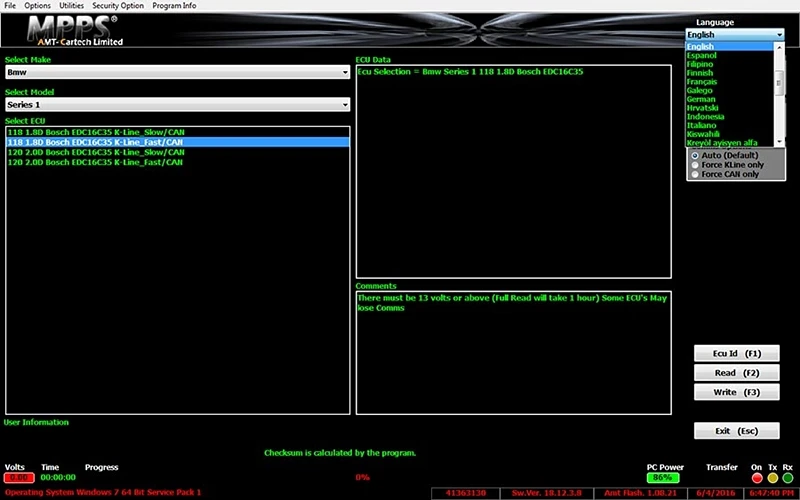Image resolution: width=800 pixels, height=500 pixels.
Task: Click the Read (F2) button
Action: 736,373
